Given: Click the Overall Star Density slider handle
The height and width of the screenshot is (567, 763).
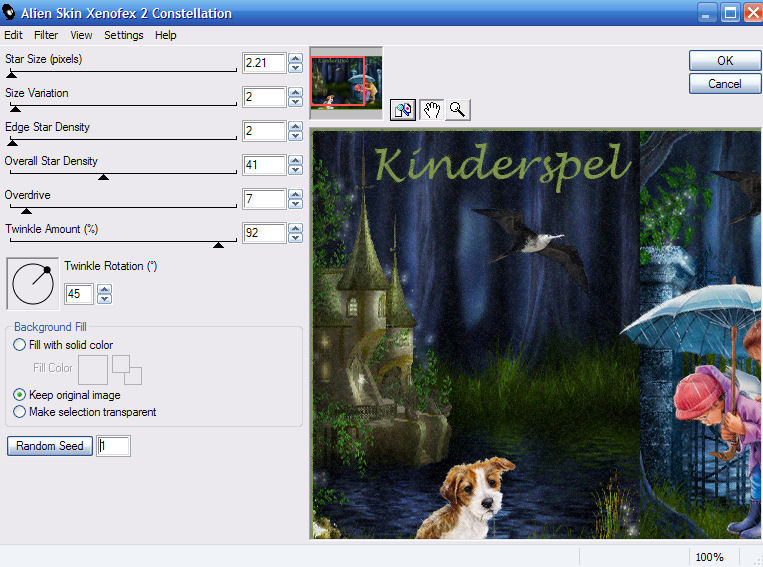Looking at the screenshot, I should pyautogui.click(x=103, y=177).
